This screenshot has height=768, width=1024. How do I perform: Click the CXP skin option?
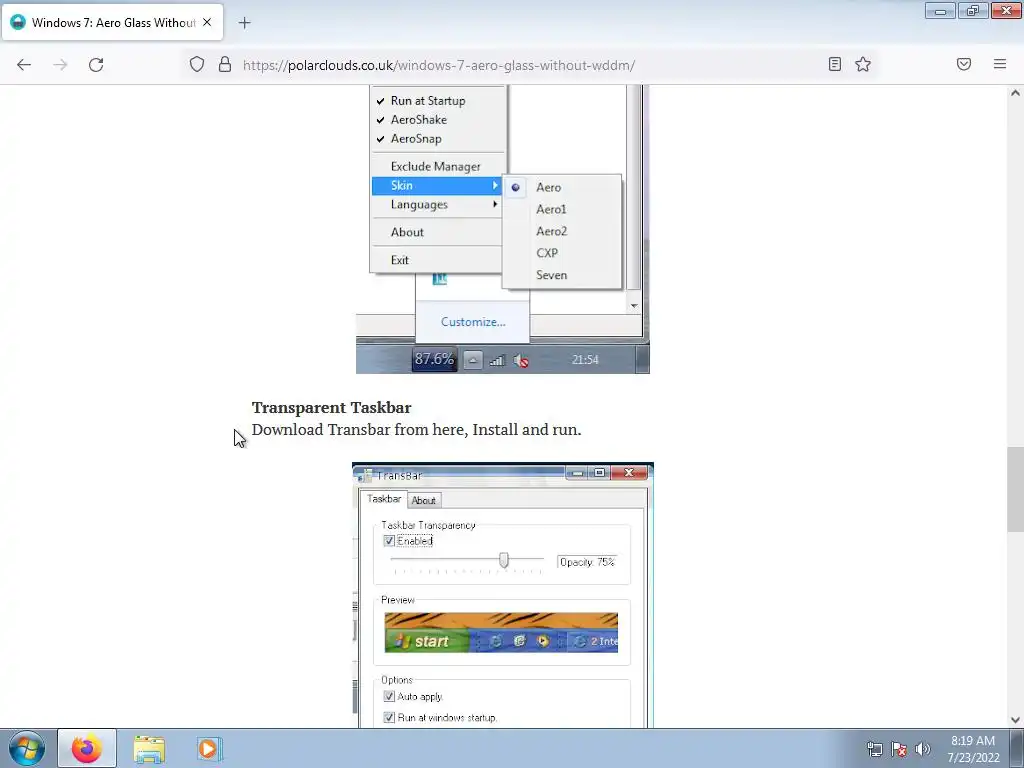pos(547,253)
